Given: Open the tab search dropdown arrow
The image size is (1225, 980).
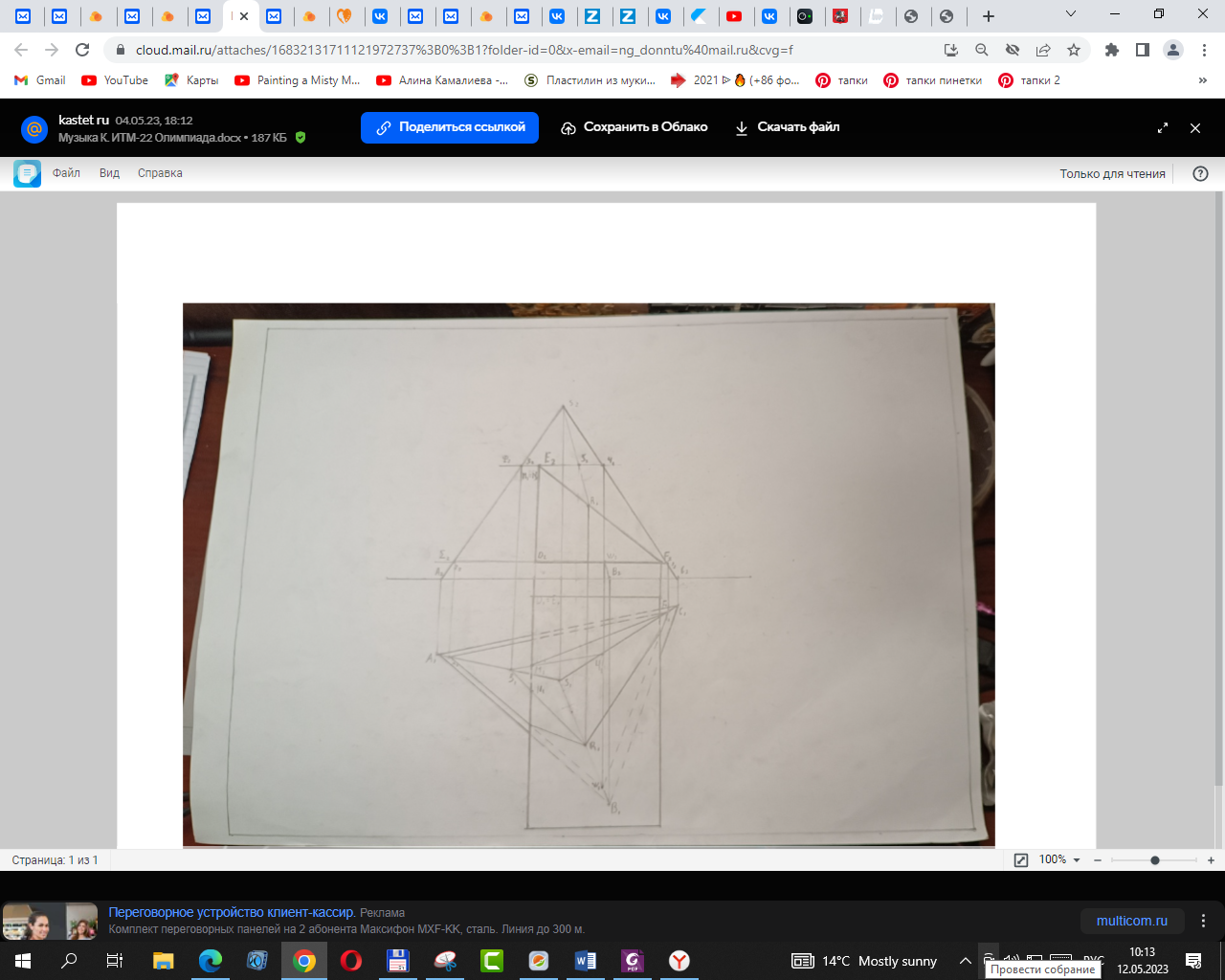Looking at the screenshot, I should click(1071, 15).
